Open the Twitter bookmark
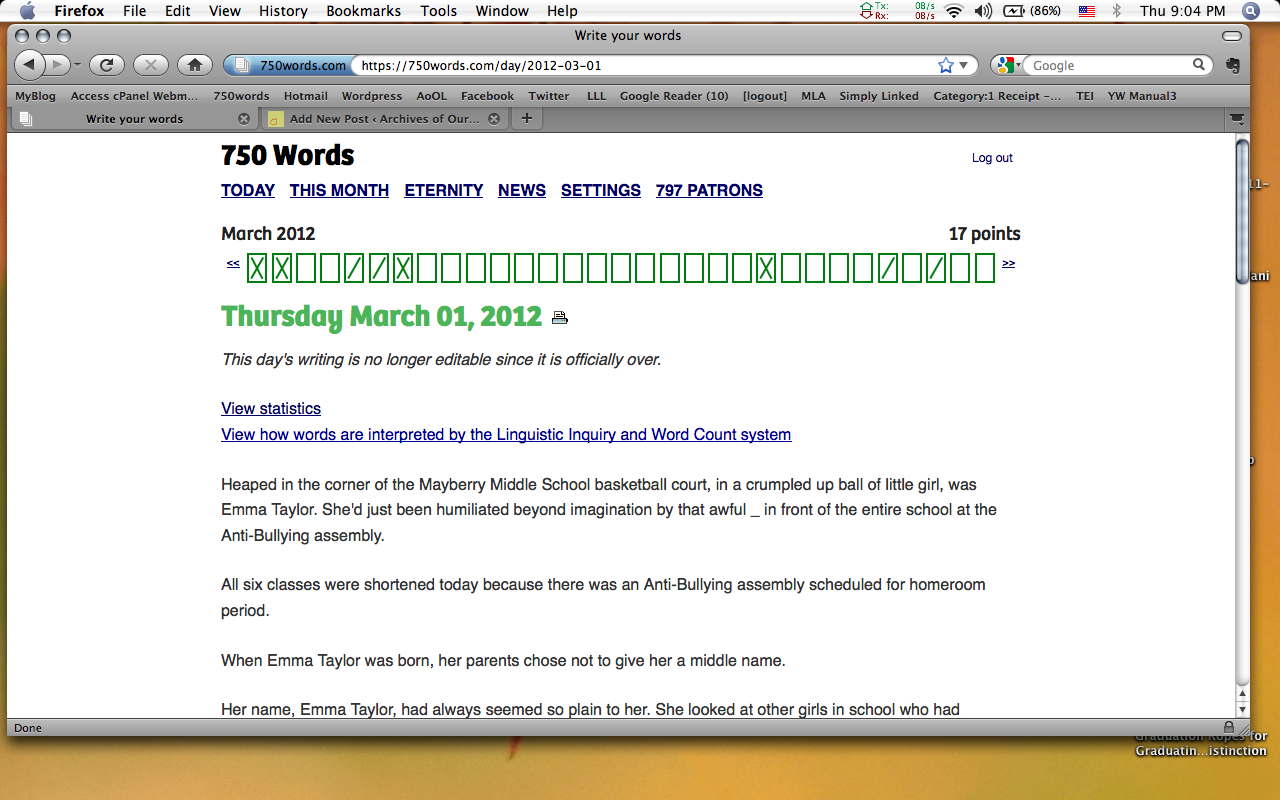 tap(549, 96)
